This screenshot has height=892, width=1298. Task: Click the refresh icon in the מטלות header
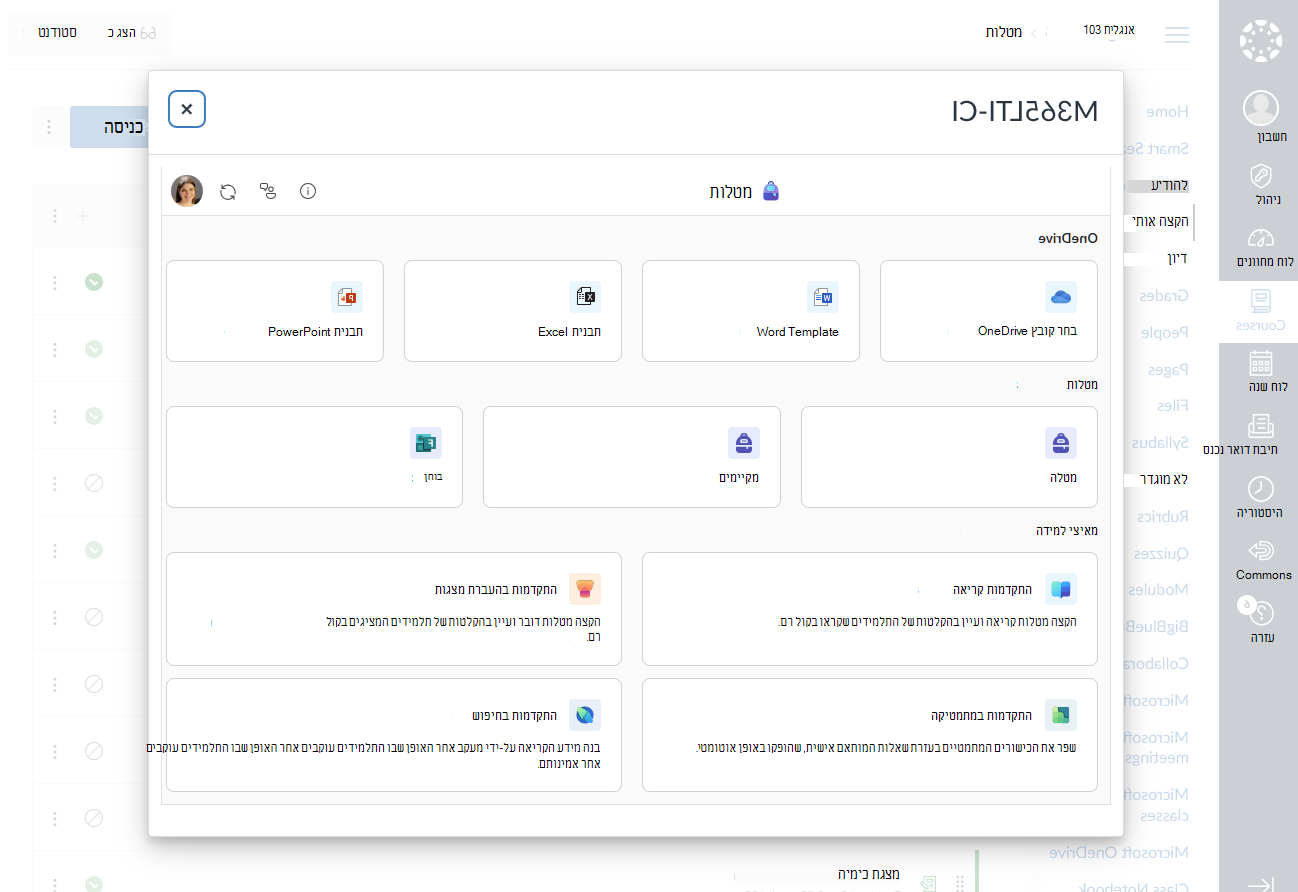(x=228, y=191)
